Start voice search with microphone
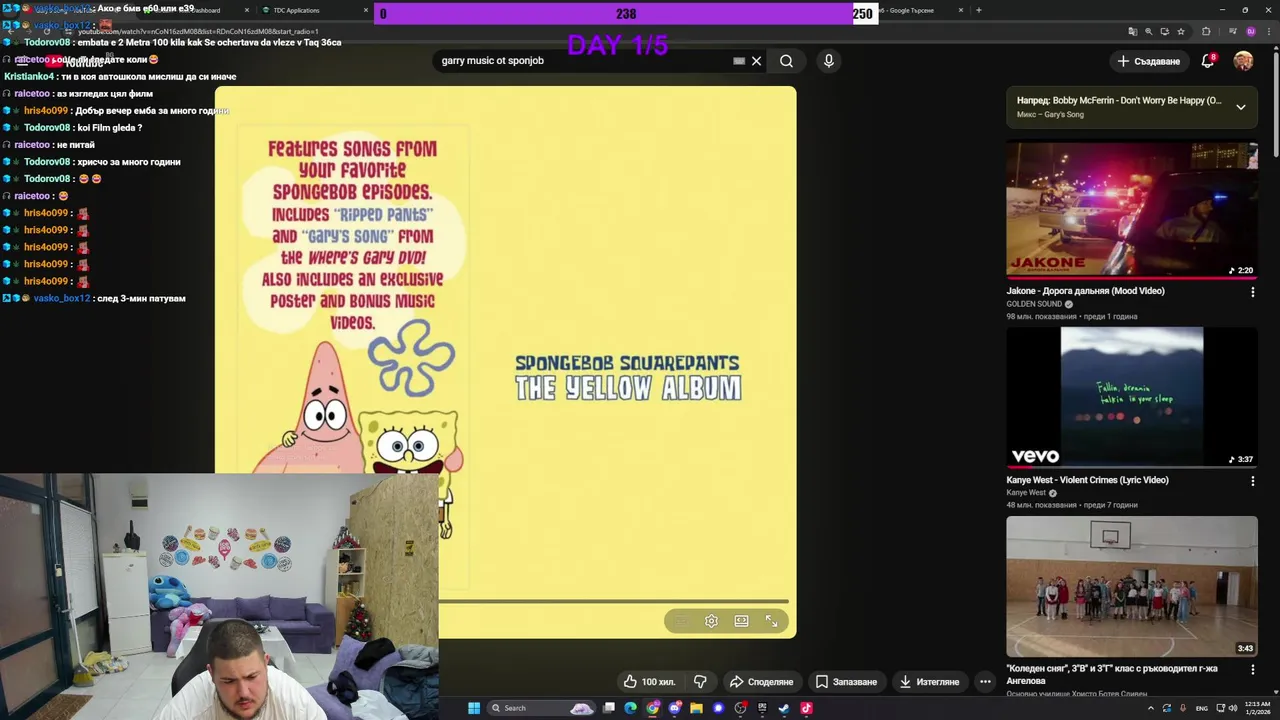The image size is (1280, 720). pos(828,61)
